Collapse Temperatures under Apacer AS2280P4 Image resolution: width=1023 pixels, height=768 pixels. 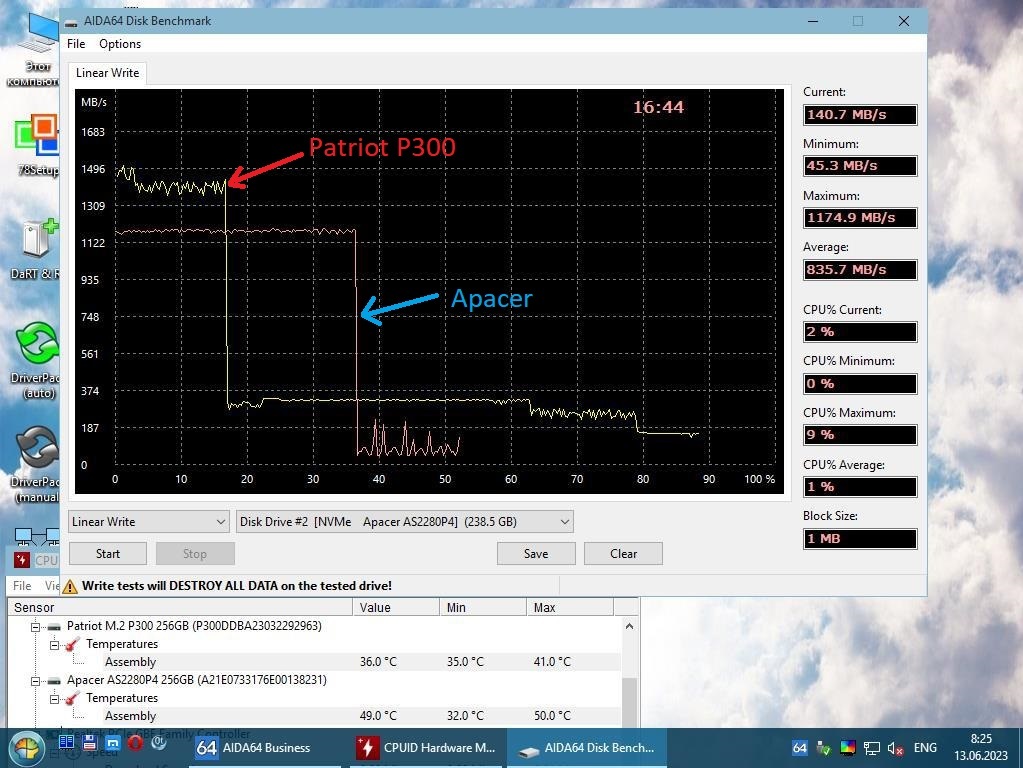click(x=54, y=699)
